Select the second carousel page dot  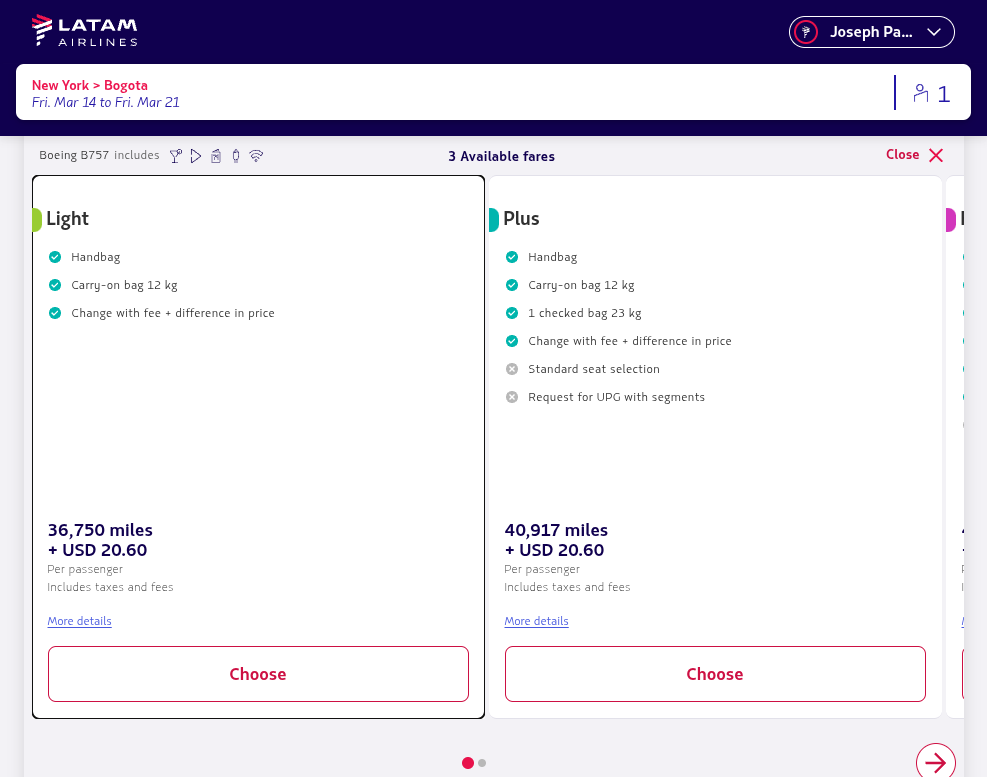482,763
